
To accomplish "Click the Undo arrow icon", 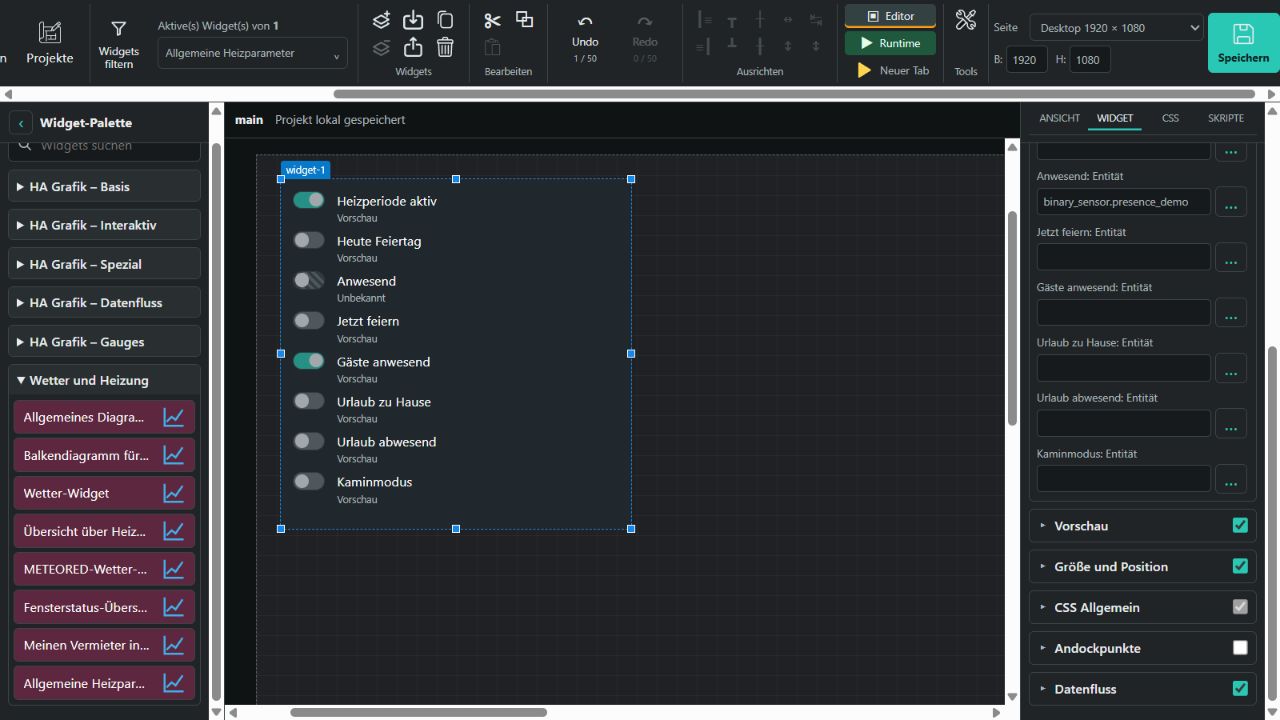I will coord(585,21).
